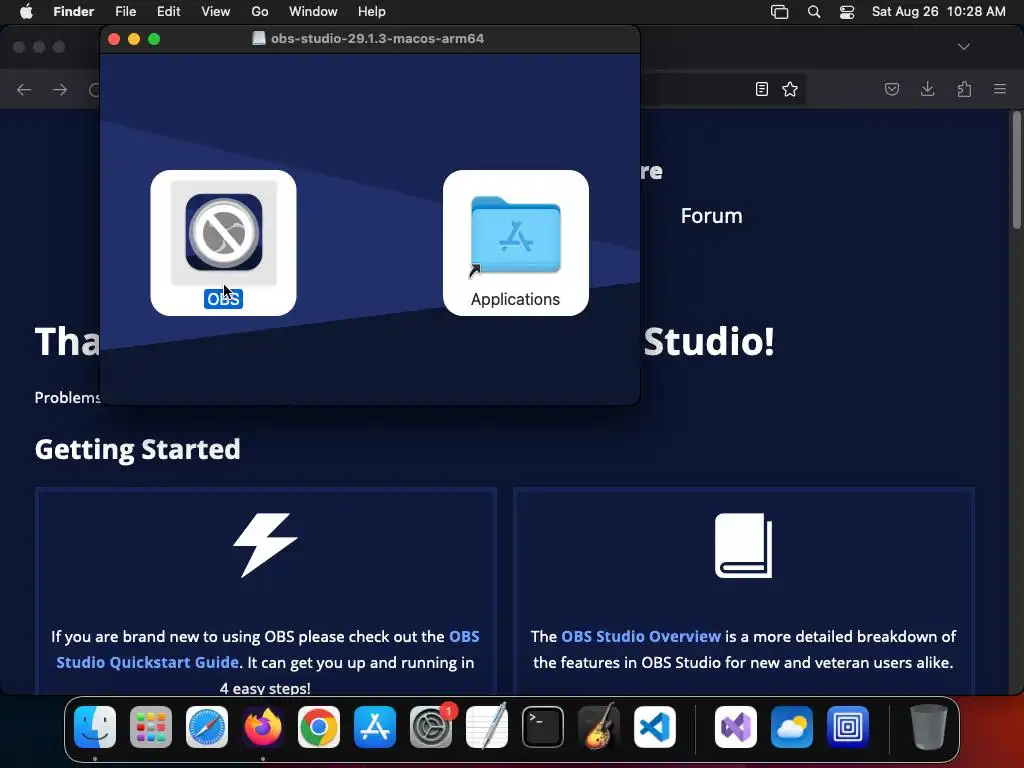Open the OBS Studio Overview link
Image resolution: width=1024 pixels, height=768 pixels.
641,636
